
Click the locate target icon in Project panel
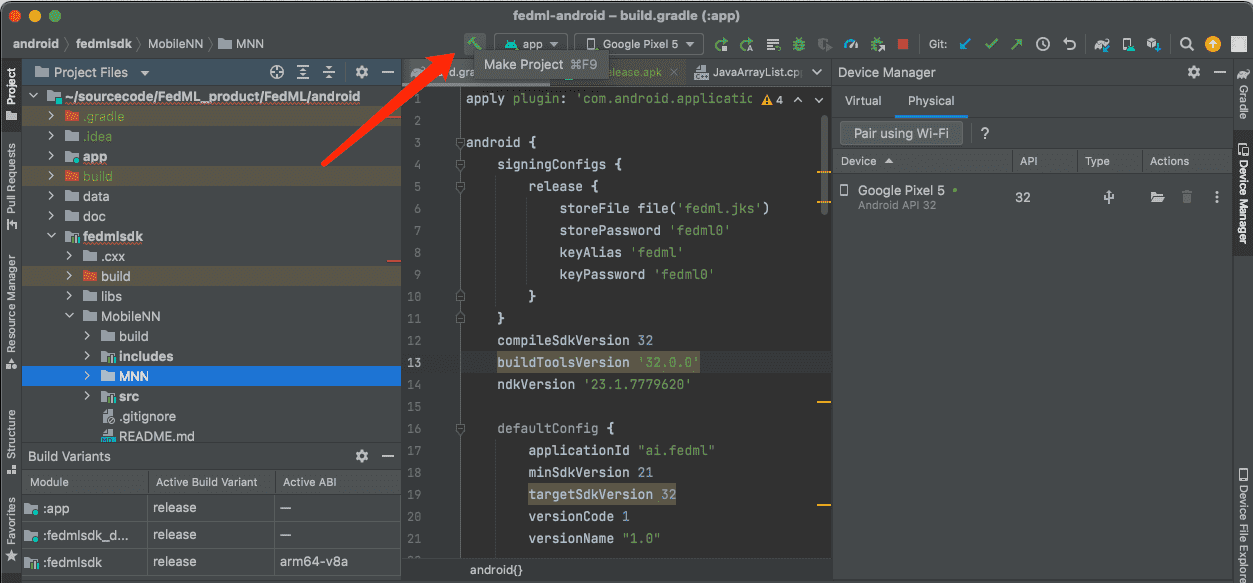tap(277, 72)
